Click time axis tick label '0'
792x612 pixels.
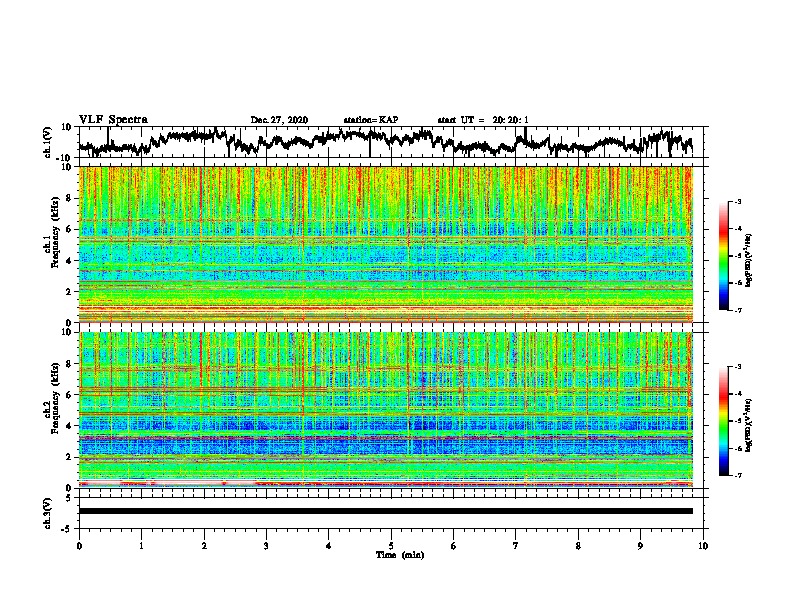pyautogui.click(x=79, y=546)
